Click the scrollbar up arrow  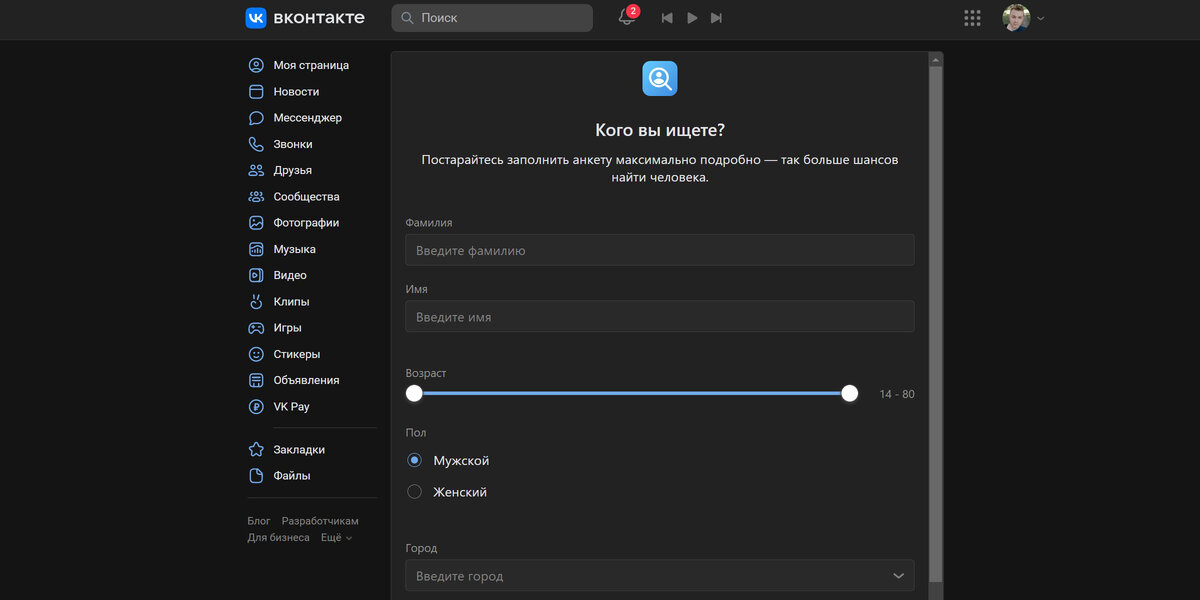tap(936, 58)
